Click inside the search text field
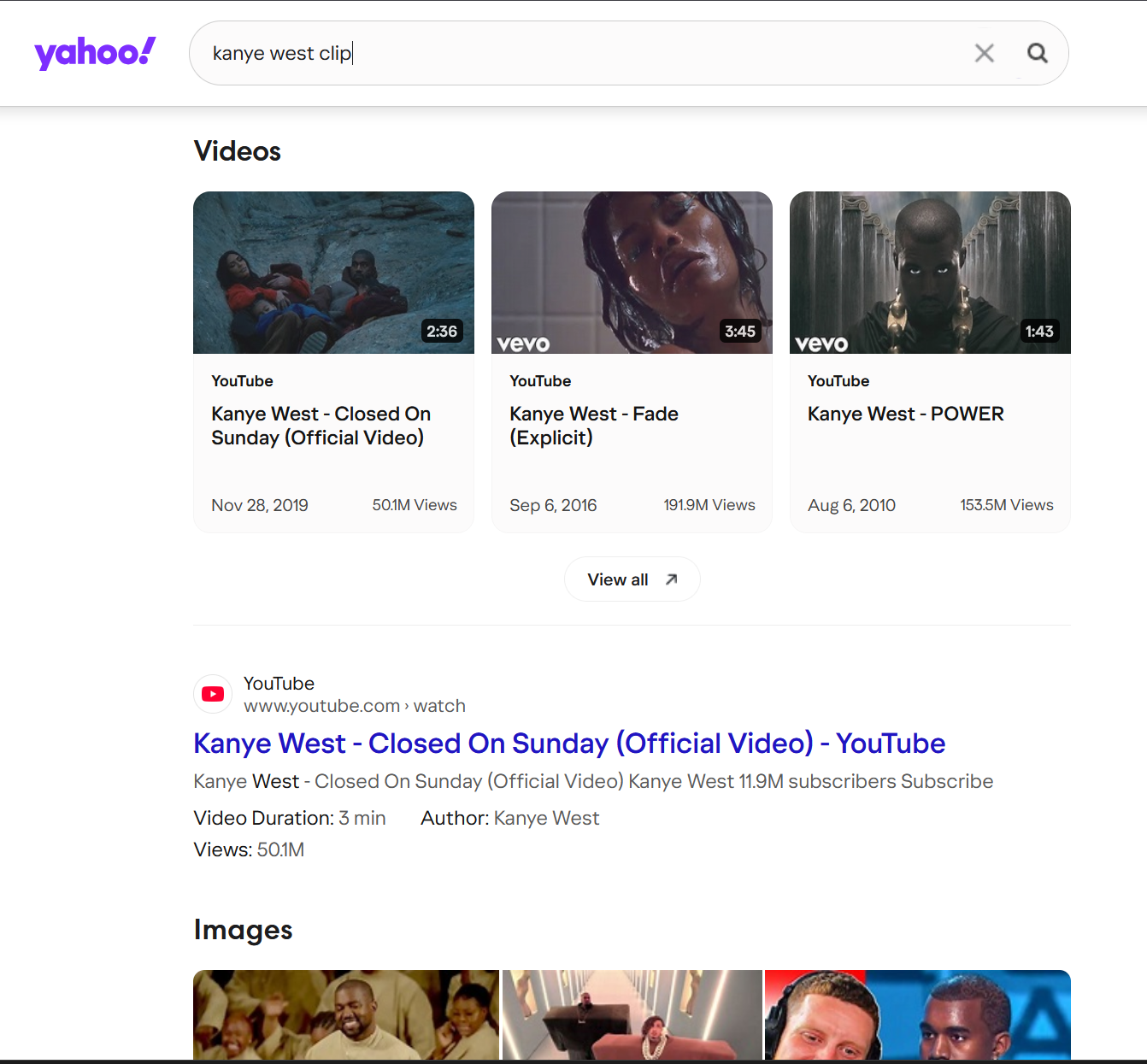This screenshot has height=1064, width=1147. (x=581, y=53)
